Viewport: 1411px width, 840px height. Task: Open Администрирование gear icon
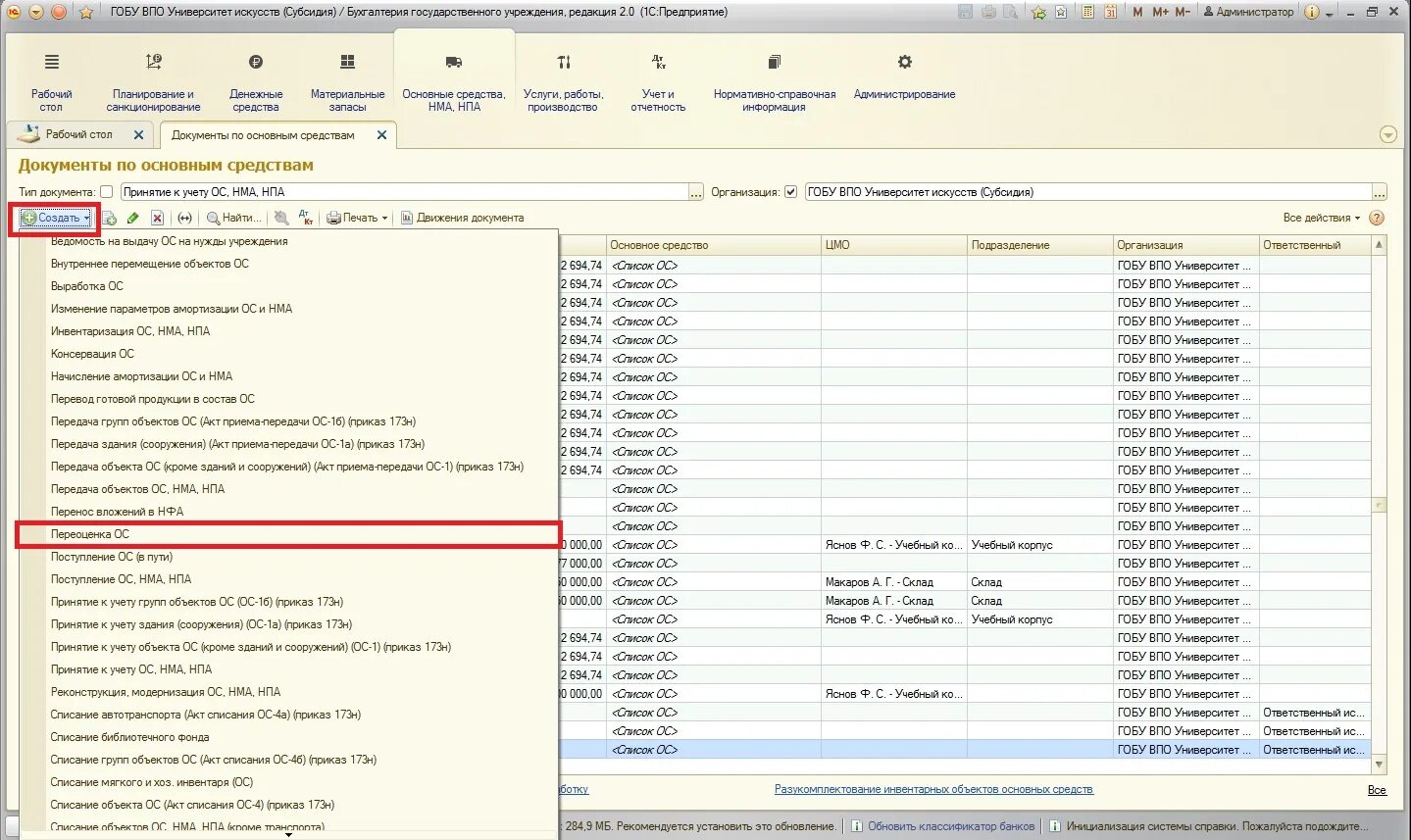[904, 62]
